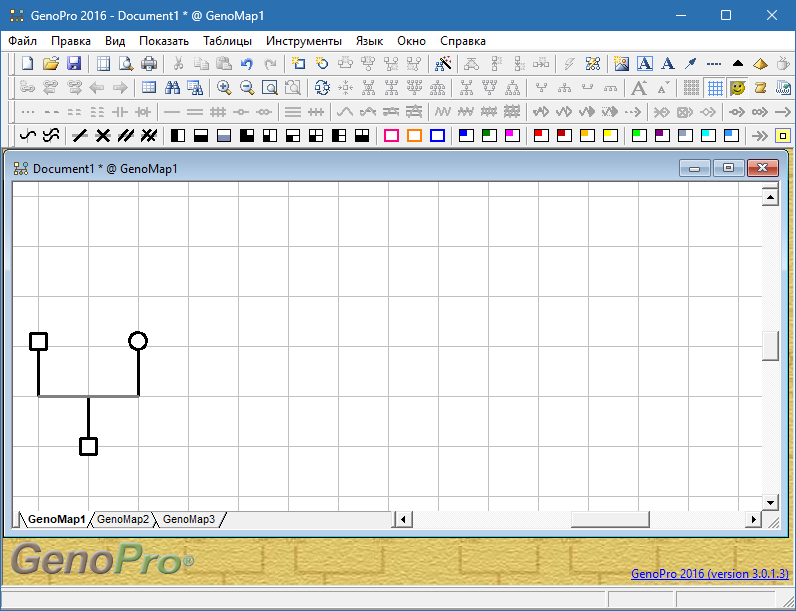This screenshot has height=611, width=796.
Task: Pick the yellow corner color swatch
Action: pos(610,135)
